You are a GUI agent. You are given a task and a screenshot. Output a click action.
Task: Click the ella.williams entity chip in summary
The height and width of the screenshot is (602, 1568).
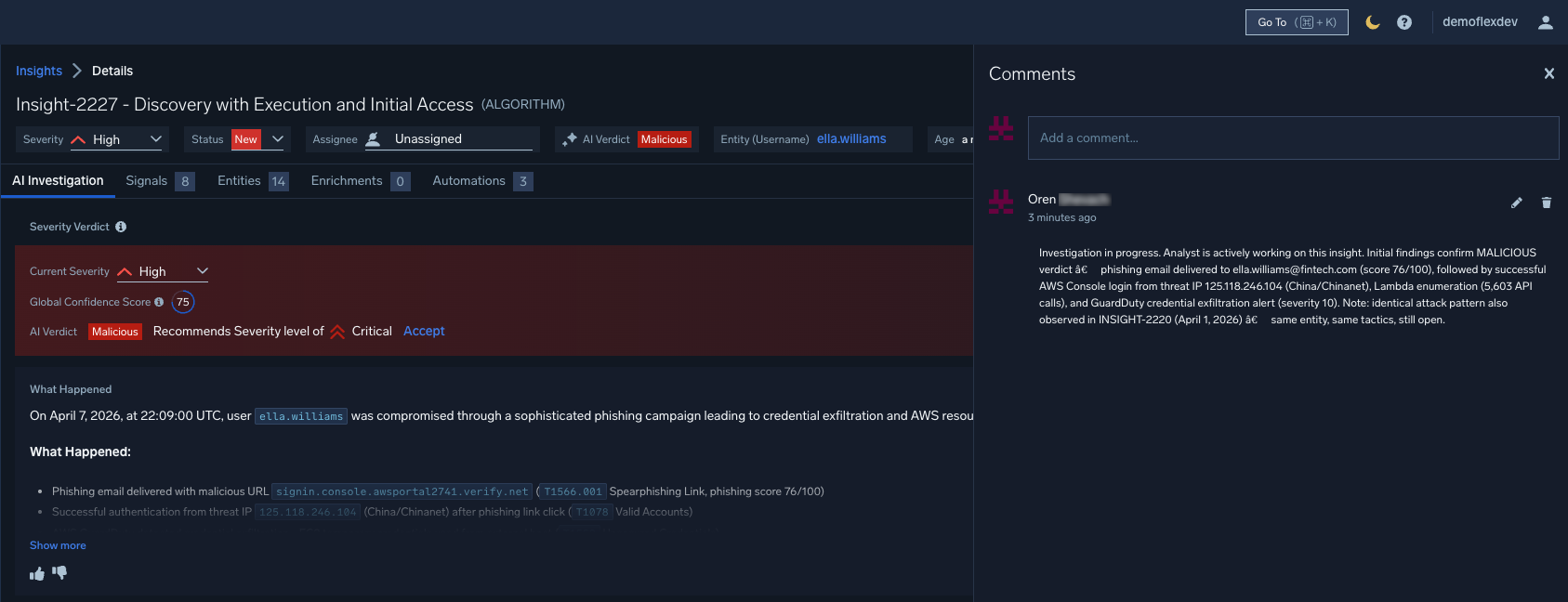point(301,416)
